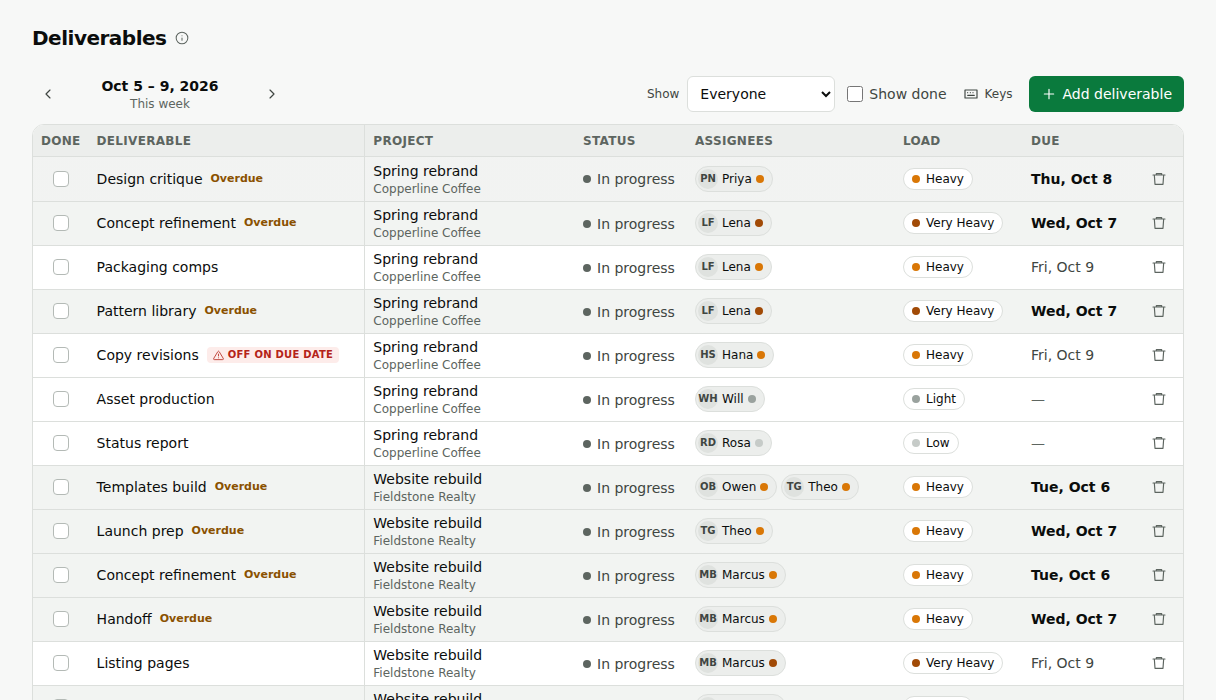Click the Add deliverable button

pos(1106,94)
